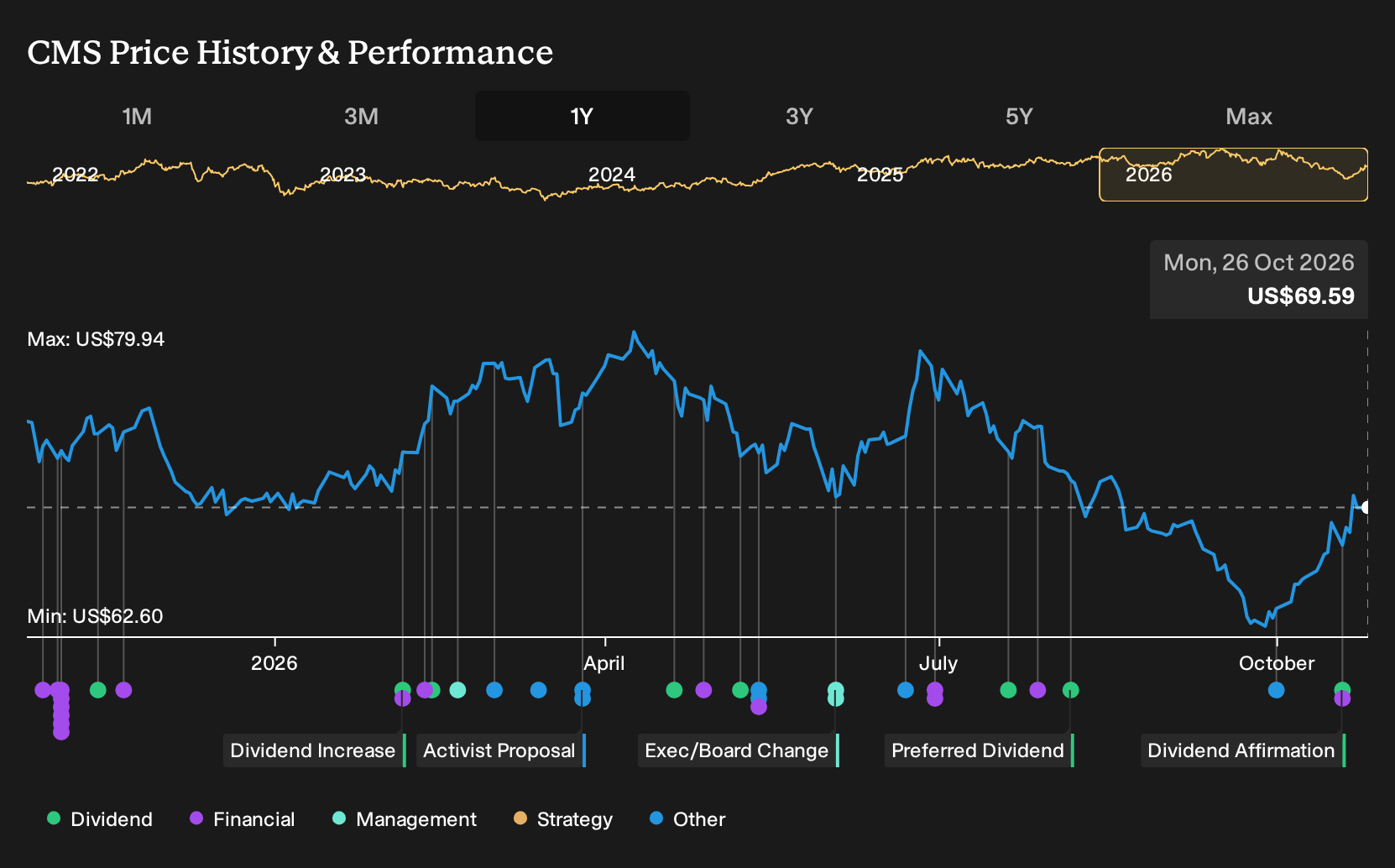Image resolution: width=1395 pixels, height=868 pixels.
Task: Toggle the Management category in the legend
Action: pos(404,819)
